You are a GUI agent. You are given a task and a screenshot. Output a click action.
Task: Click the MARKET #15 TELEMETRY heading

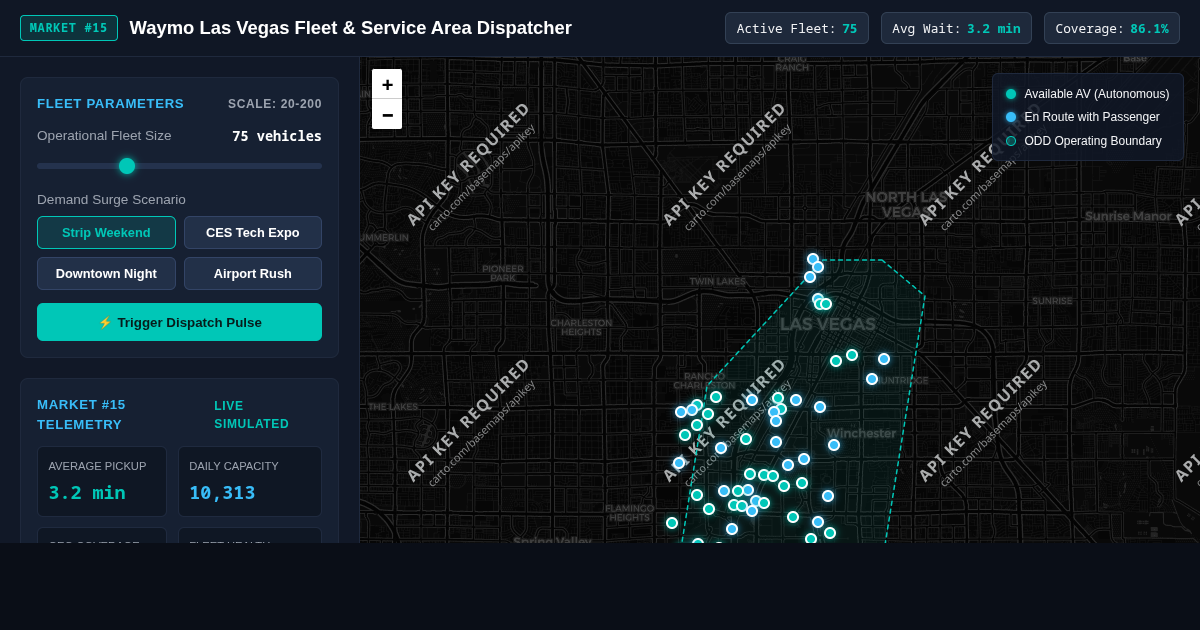coord(81,415)
